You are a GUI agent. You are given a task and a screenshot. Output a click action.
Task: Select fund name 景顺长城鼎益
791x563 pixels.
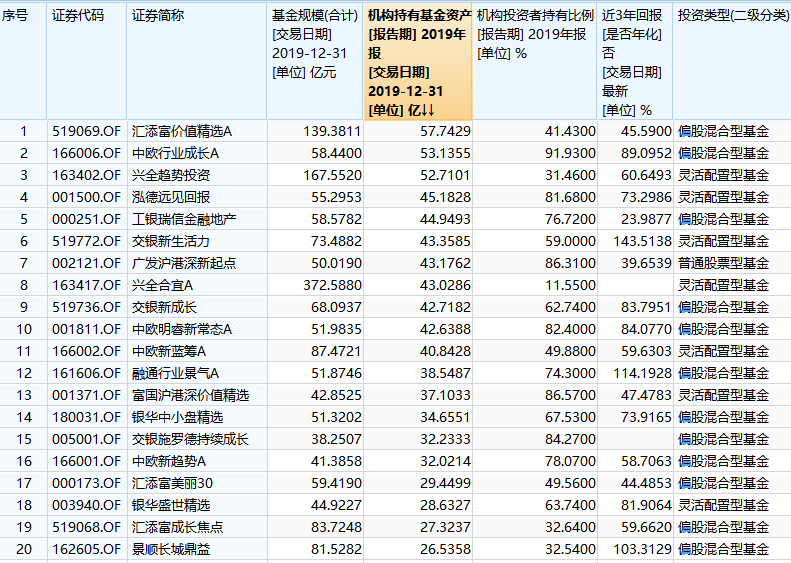171,549
